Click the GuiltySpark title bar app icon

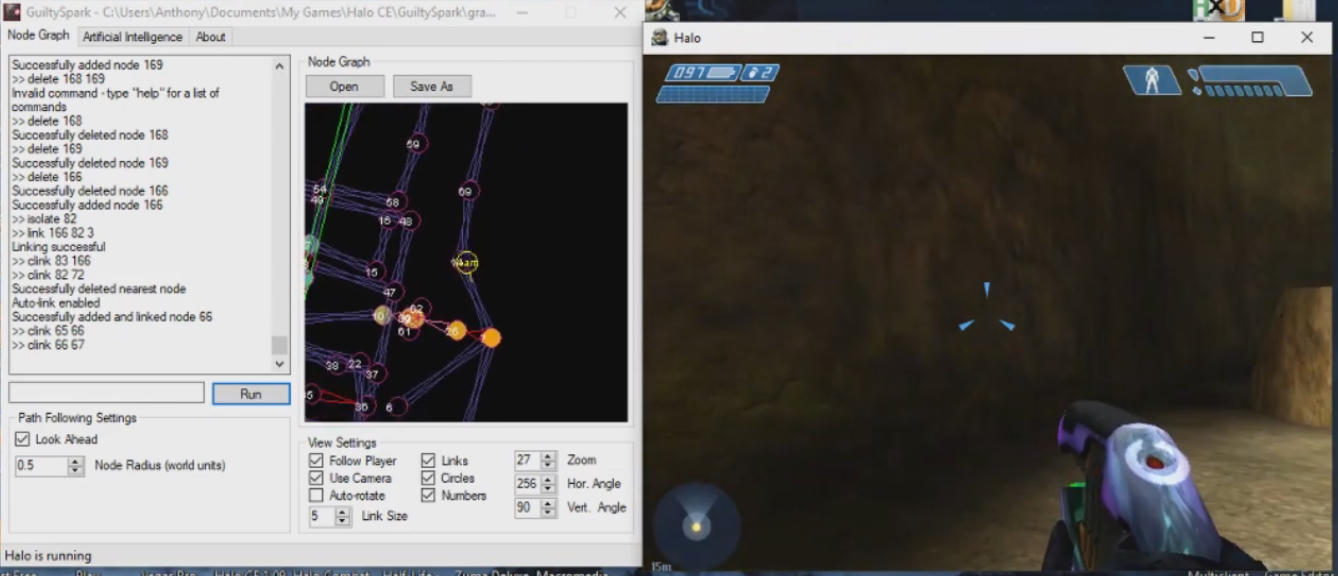(x=12, y=12)
